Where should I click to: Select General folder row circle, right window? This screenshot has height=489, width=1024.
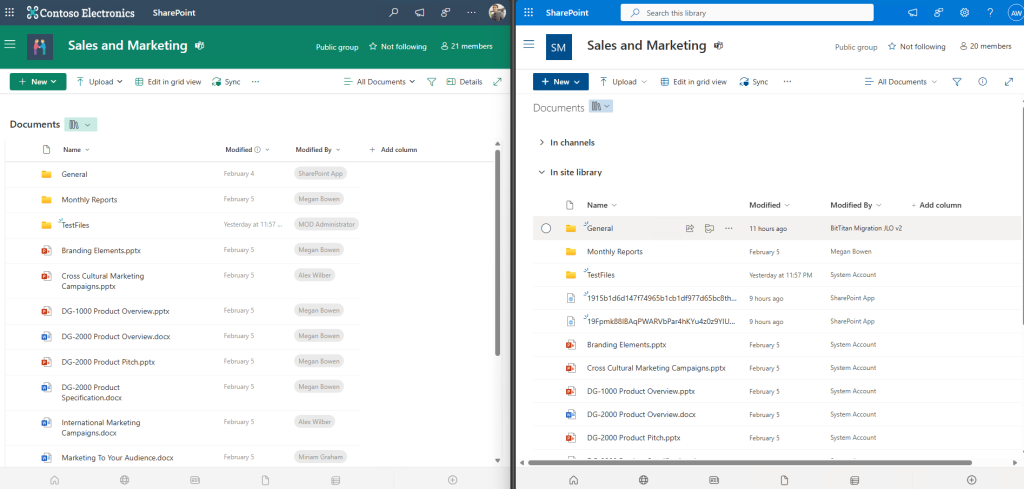(x=546, y=229)
